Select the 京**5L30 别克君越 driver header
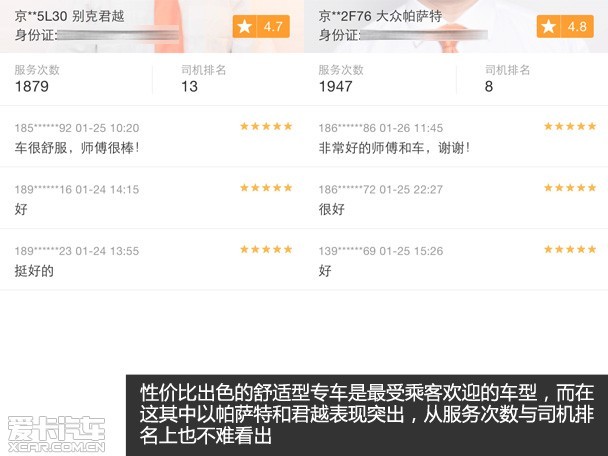The height and width of the screenshot is (456, 608). tap(69, 16)
